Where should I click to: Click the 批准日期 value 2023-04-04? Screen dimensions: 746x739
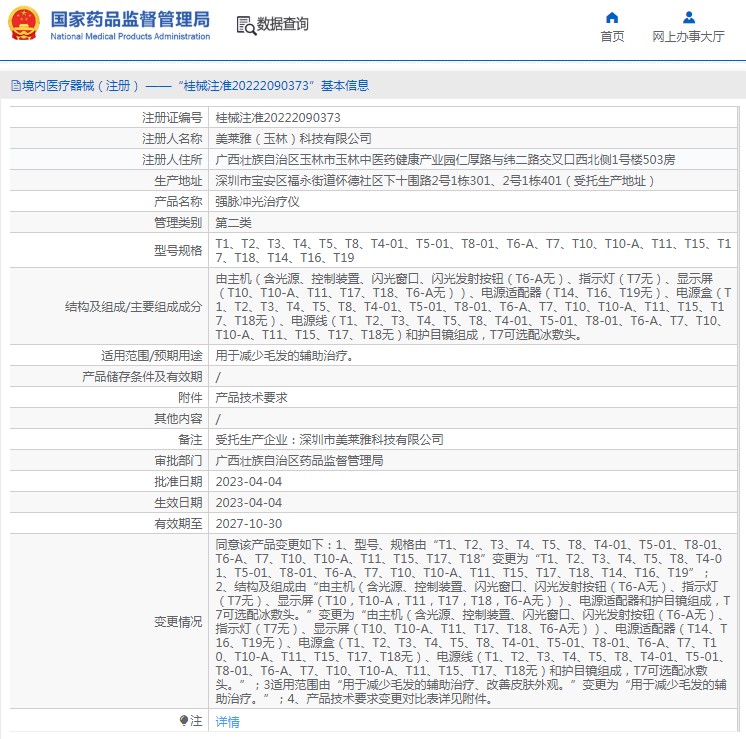(249, 482)
